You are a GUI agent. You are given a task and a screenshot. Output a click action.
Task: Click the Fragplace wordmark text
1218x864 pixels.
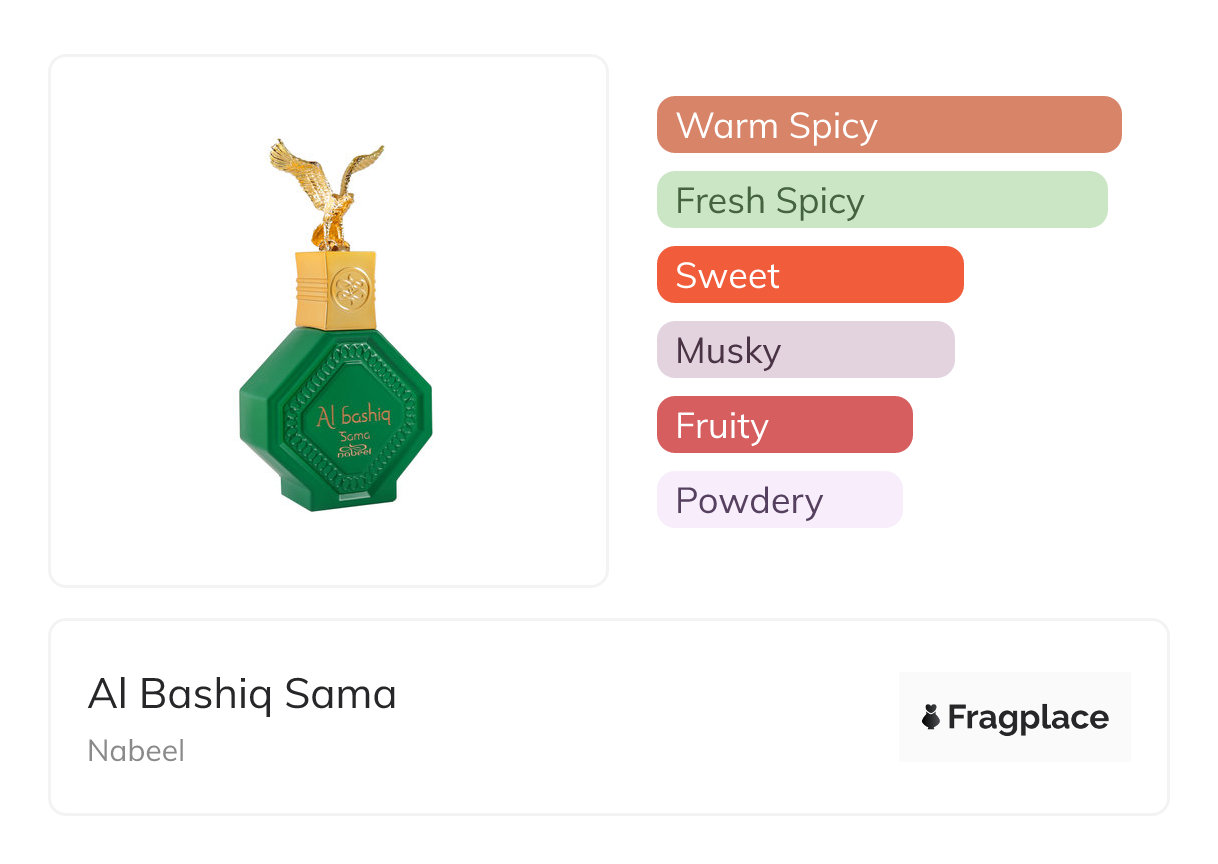tap(1028, 717)
